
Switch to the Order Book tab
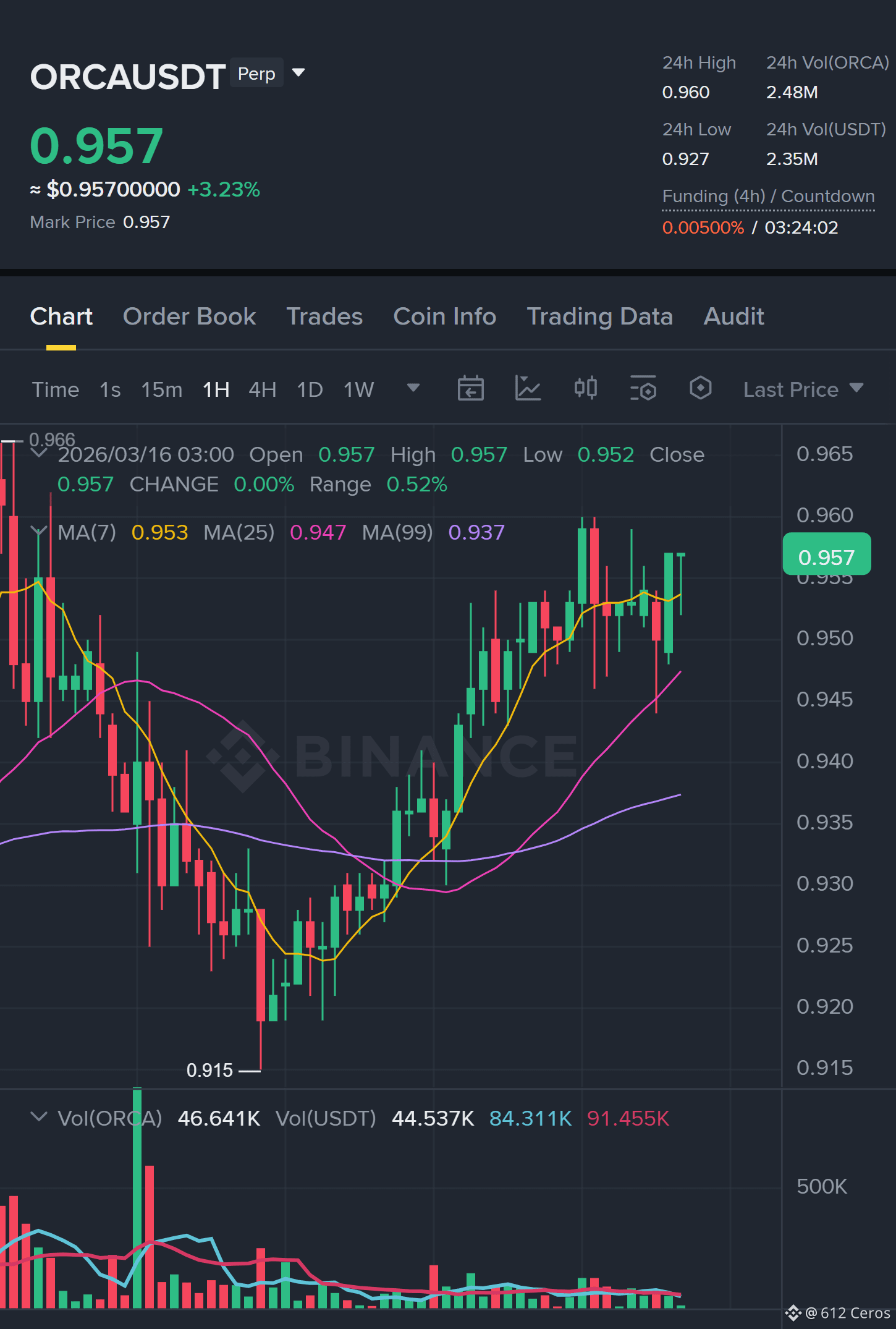(189, 316)
